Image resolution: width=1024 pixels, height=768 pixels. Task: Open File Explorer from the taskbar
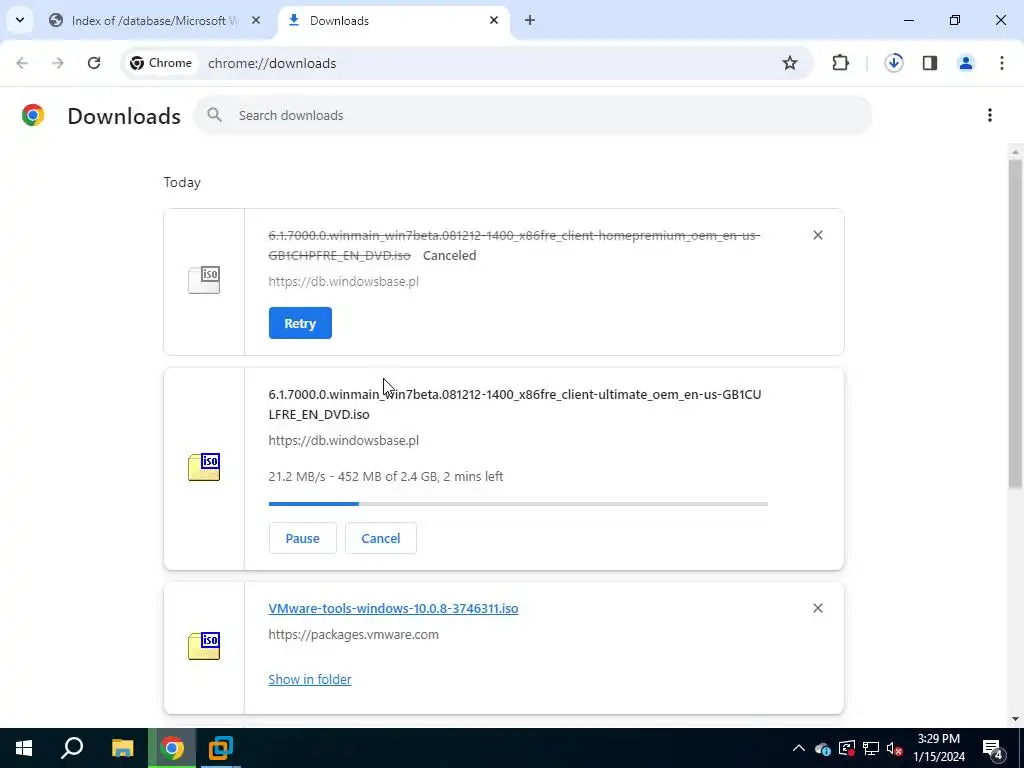click(122, 748)
